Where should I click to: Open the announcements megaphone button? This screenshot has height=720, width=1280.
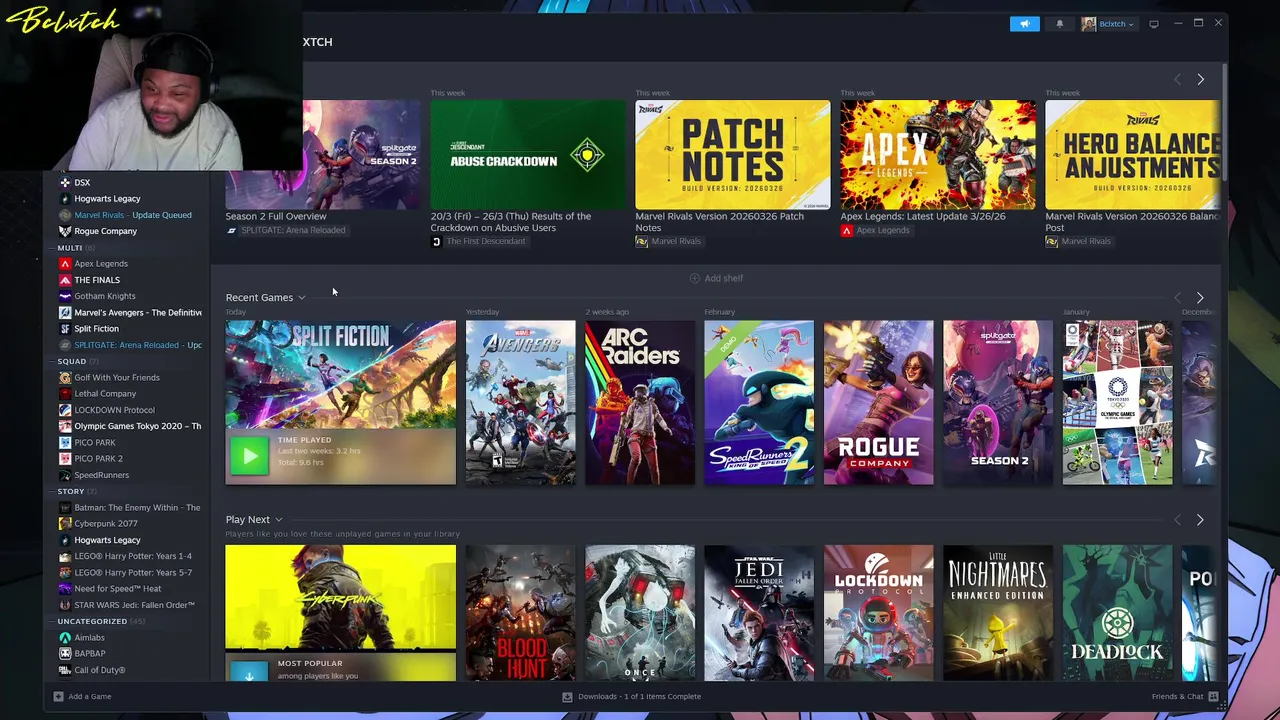[x=1024, y=24]
